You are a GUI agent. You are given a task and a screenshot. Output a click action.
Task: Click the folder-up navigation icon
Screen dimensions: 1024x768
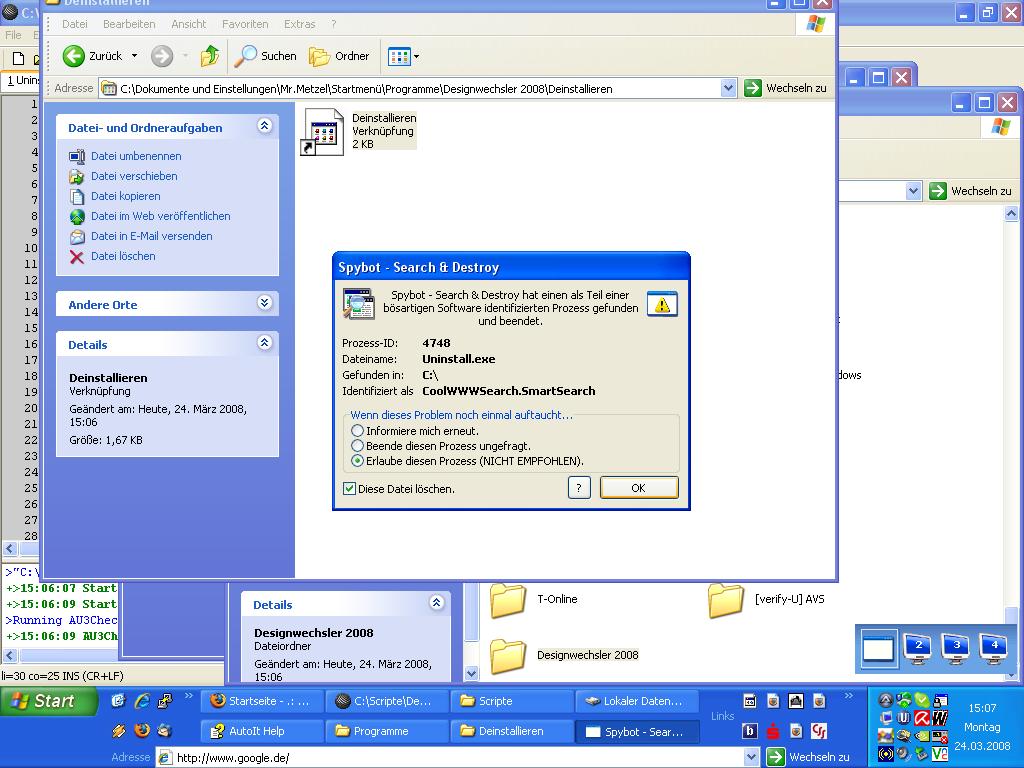point(210,56)
